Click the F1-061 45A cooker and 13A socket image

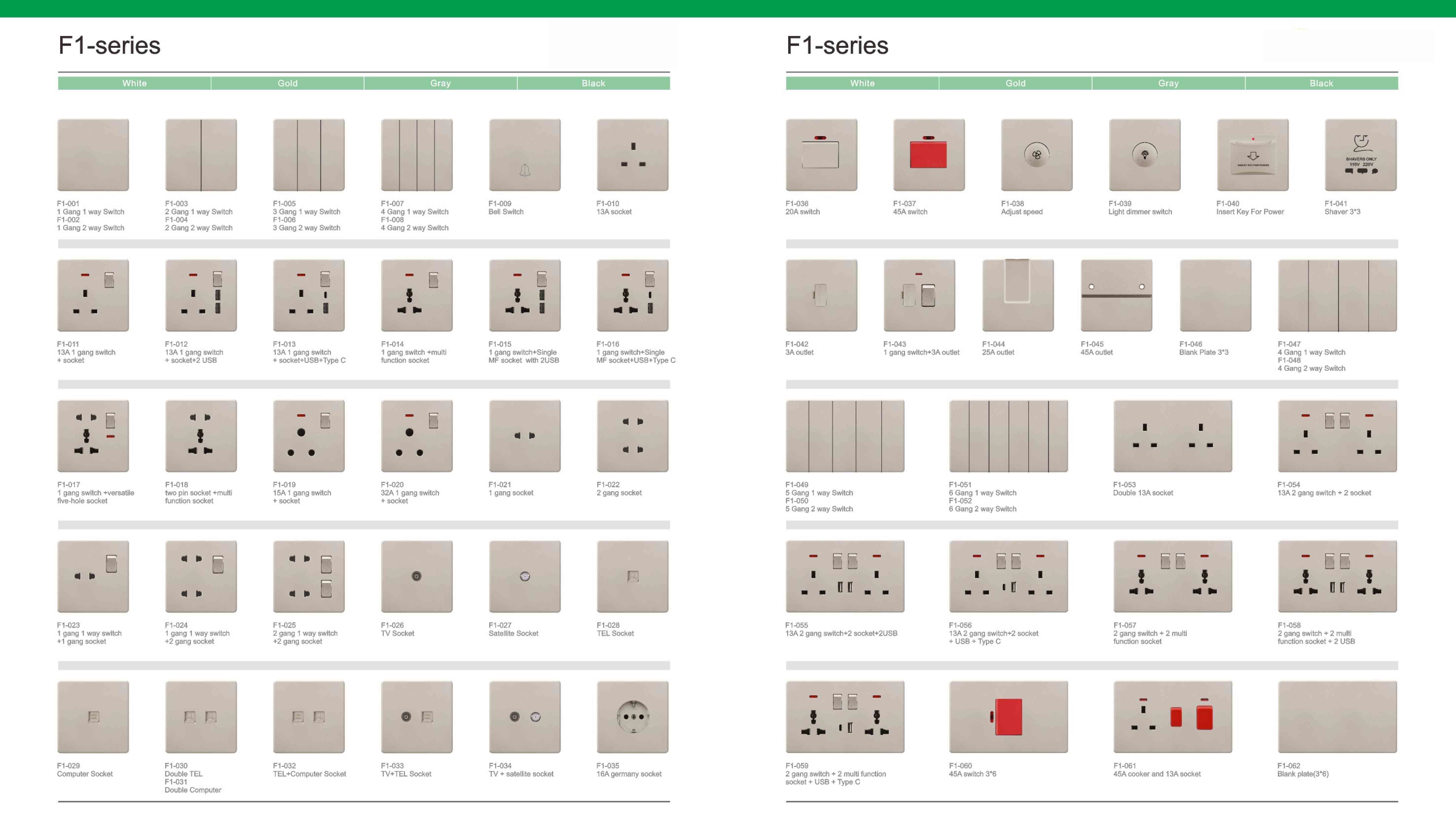pyautogui.click(x=1173, y=717)
